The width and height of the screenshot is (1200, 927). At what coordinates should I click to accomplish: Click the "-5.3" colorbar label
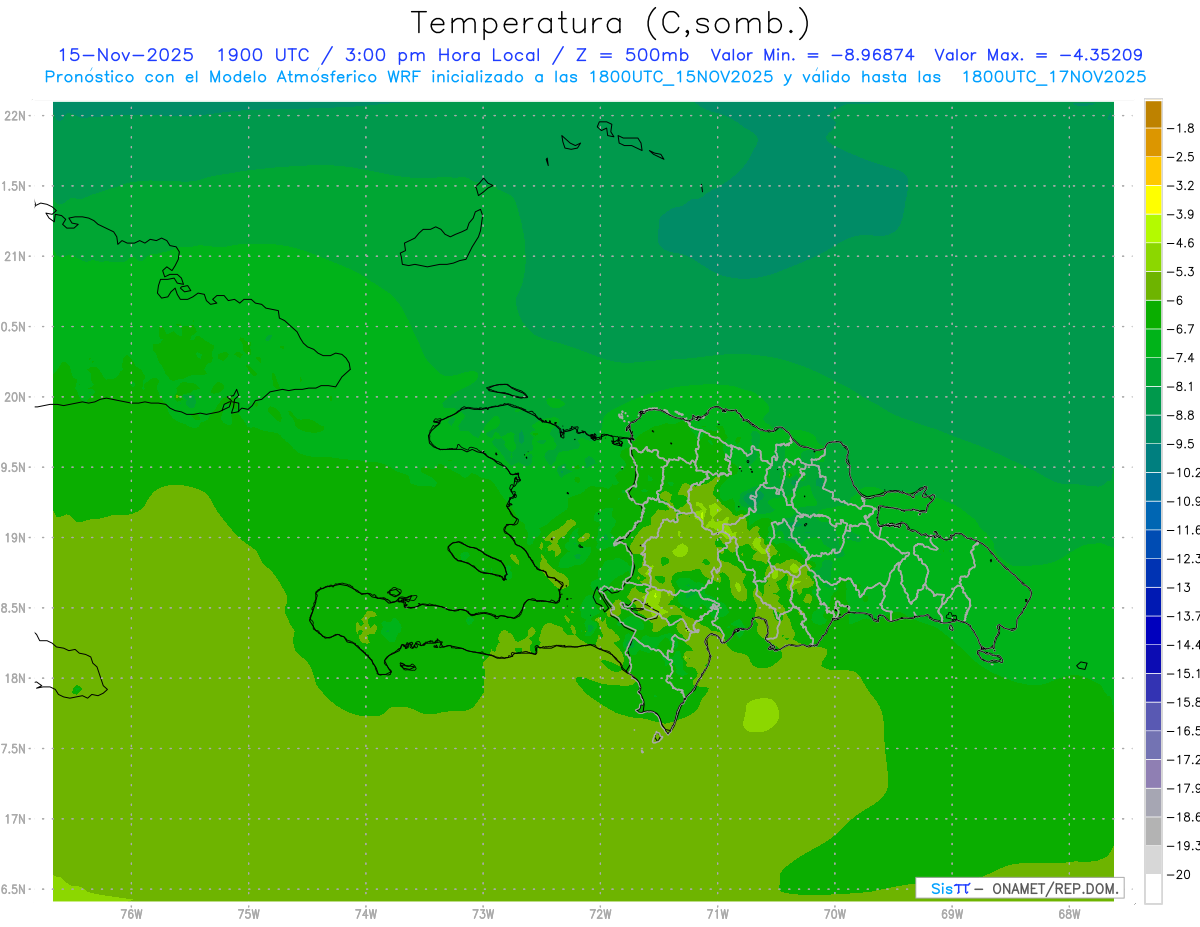[x=1182, y=272]
